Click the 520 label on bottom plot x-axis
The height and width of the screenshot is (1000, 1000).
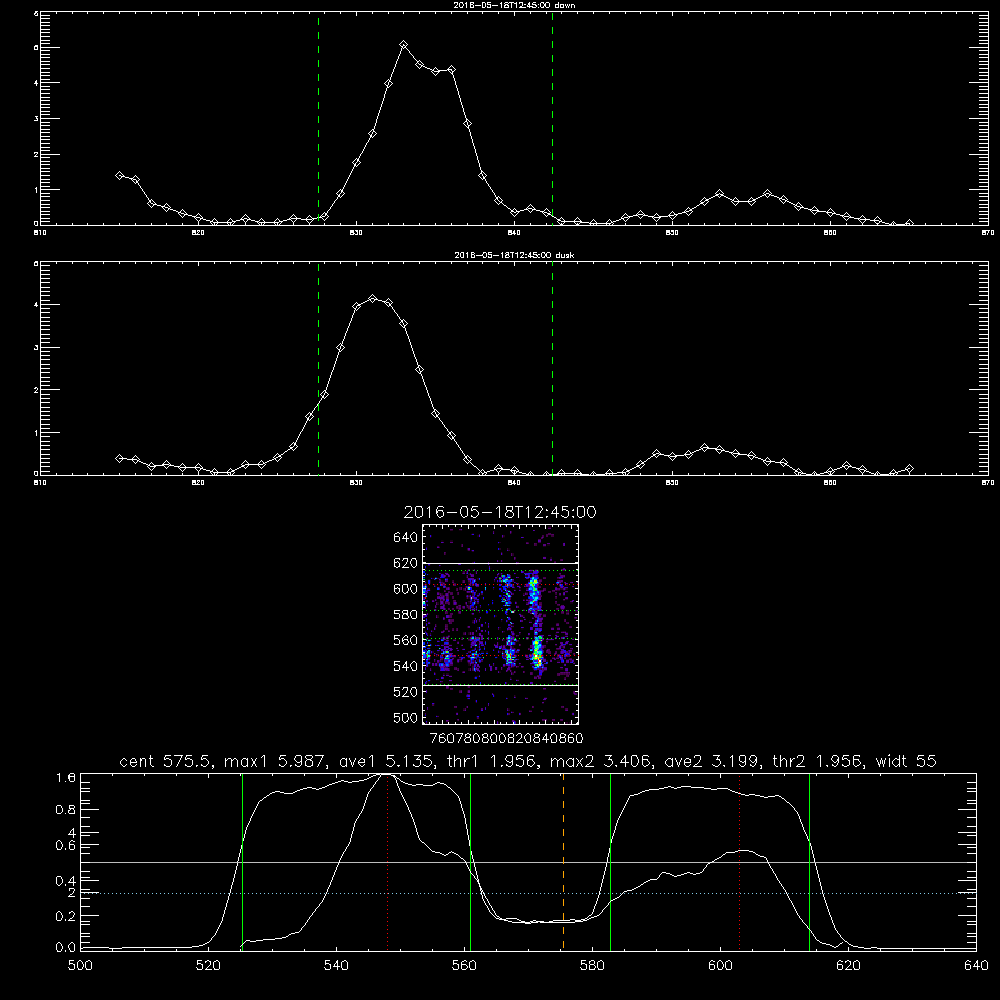(208, 966)
